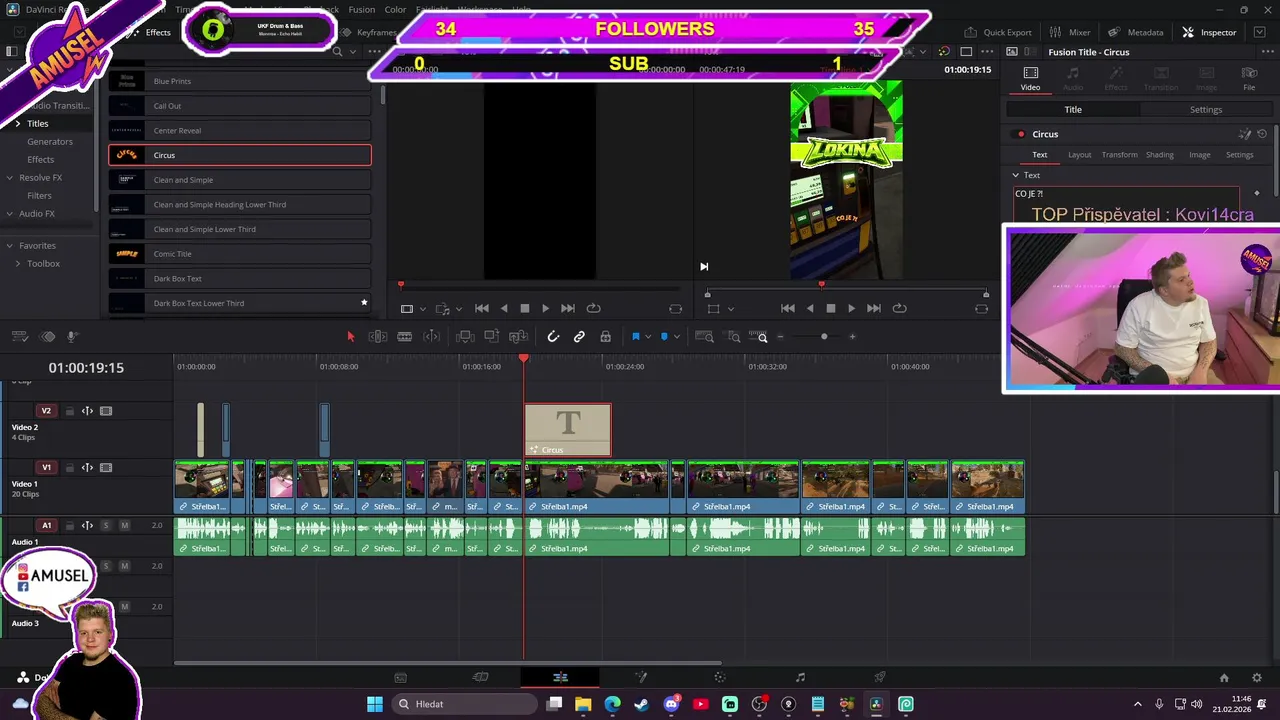Toggle auto select on Video 2 track

tap(87, 411)
